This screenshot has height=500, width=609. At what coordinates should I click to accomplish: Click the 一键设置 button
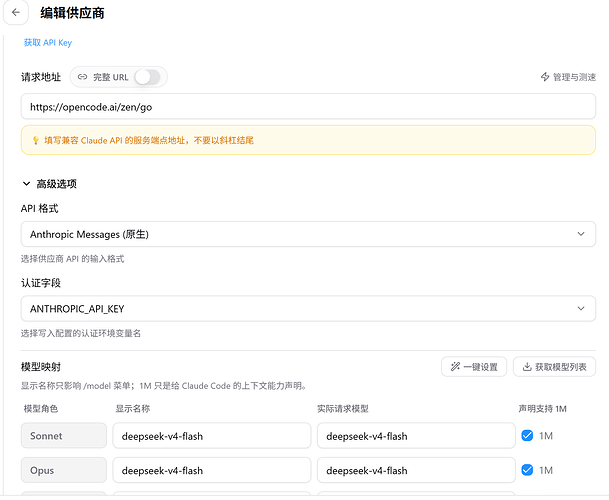474,367
